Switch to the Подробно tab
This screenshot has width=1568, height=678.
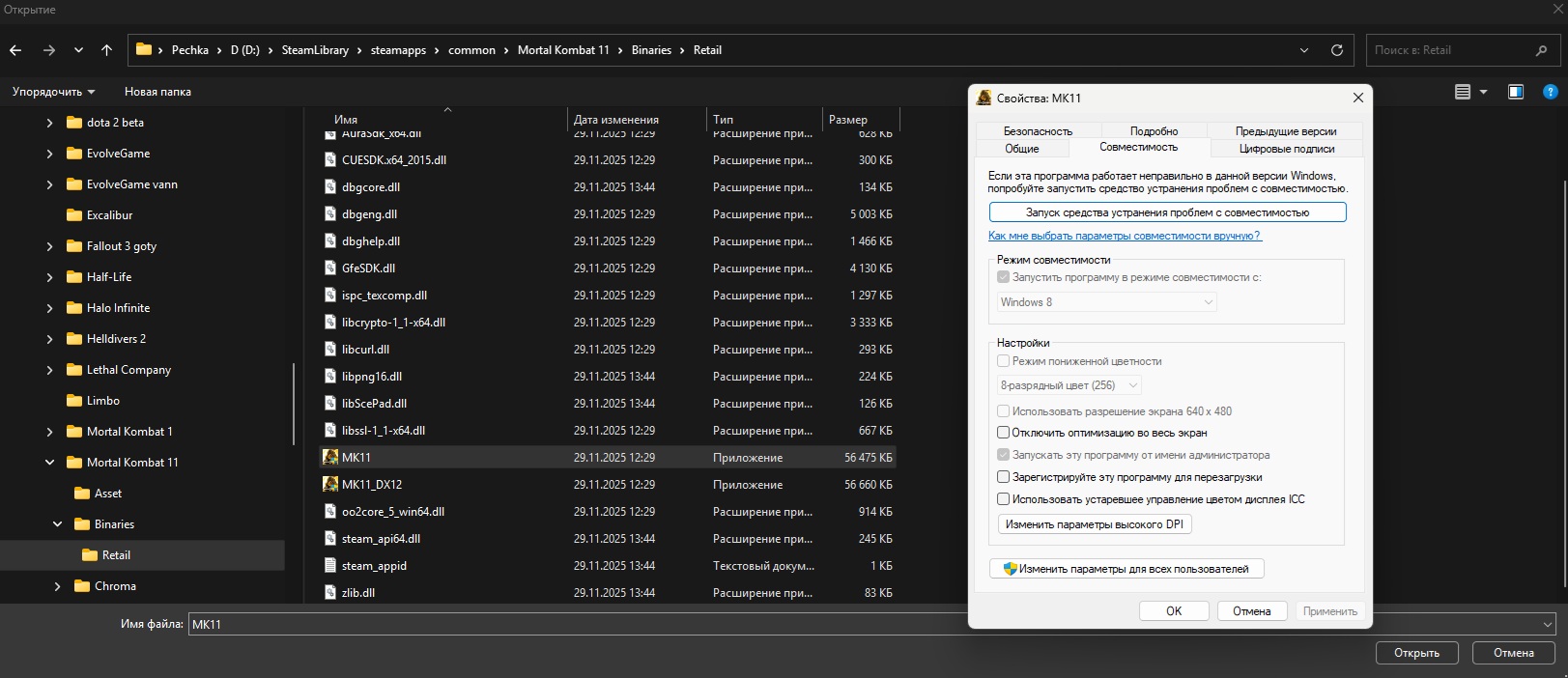pyautogui.click(x=1154, y=130)
